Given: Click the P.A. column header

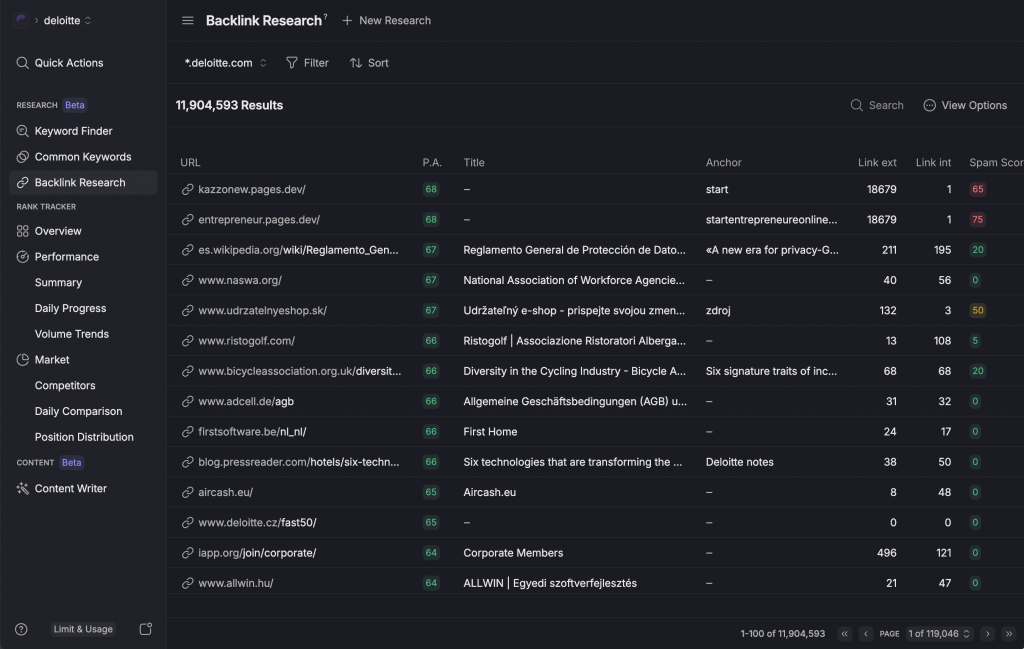Looking at the screenshot, I should click(x=432, y=163).
